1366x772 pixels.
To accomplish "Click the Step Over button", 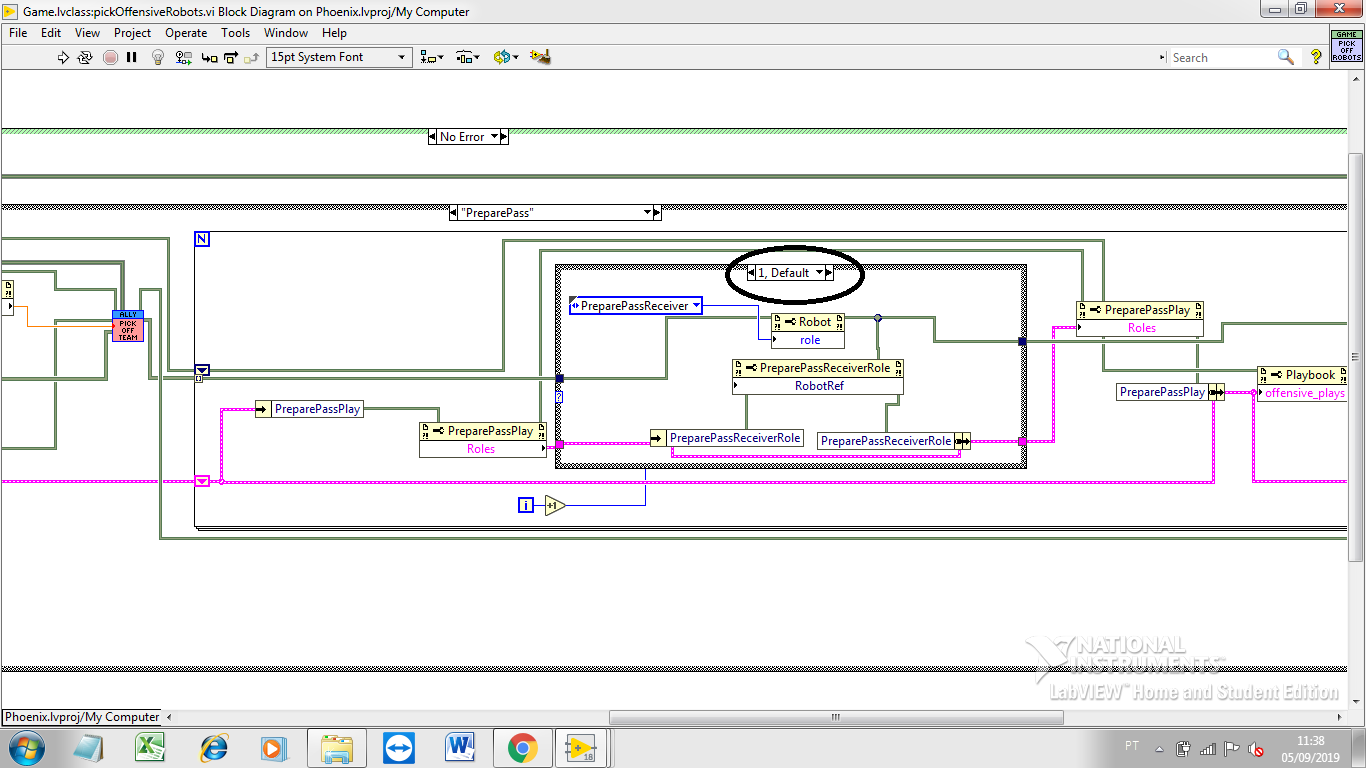I will [x=231, y=57].
